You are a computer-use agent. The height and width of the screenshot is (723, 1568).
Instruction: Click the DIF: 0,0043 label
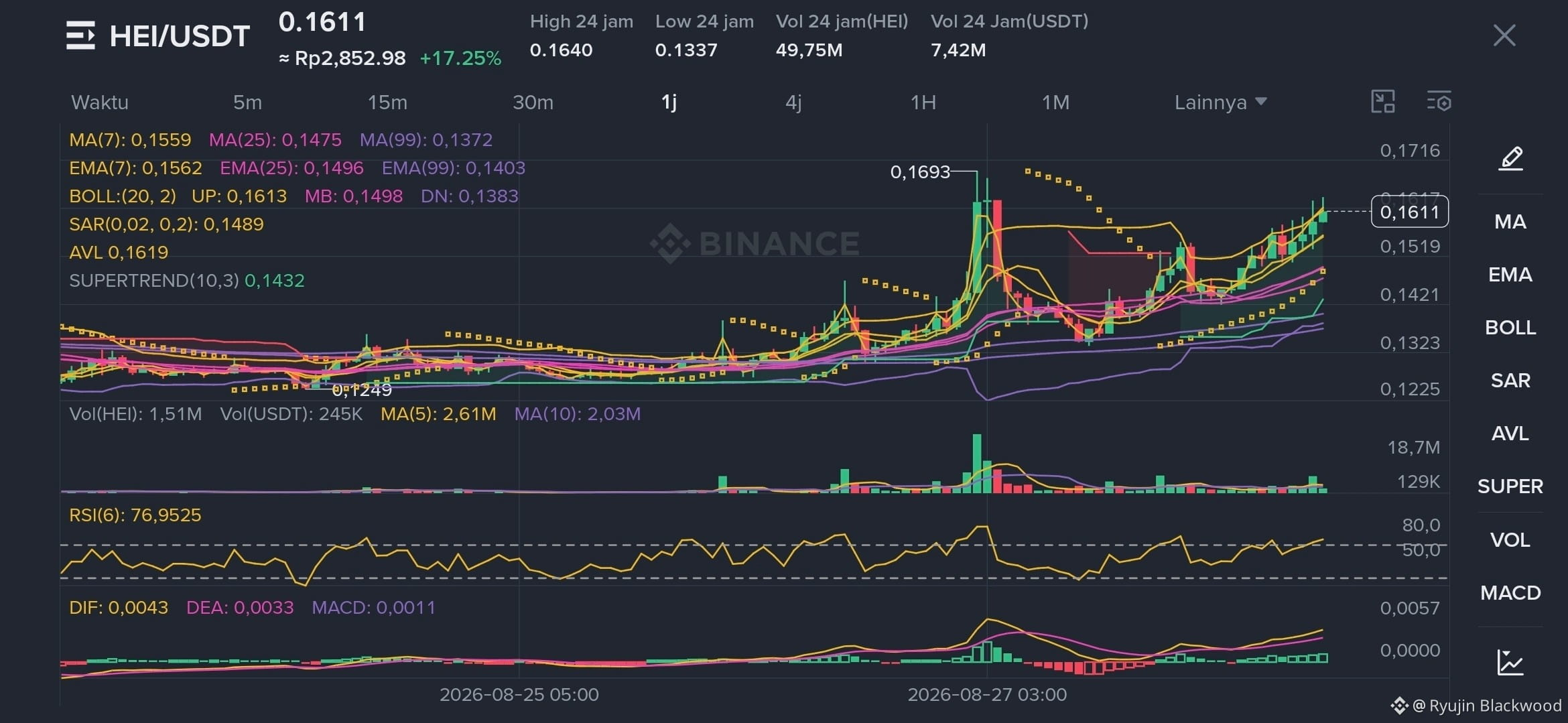(119, 608)
